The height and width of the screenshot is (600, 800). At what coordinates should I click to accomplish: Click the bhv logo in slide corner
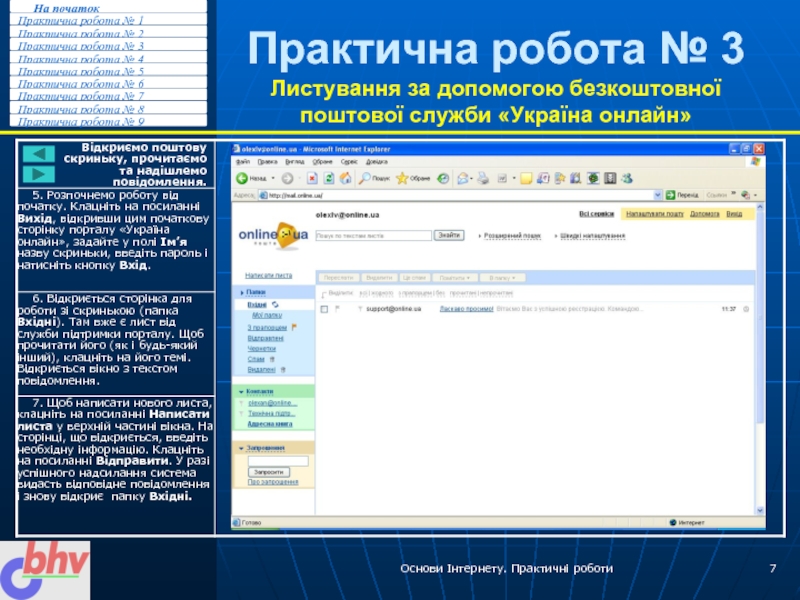[x=45, y=570]
